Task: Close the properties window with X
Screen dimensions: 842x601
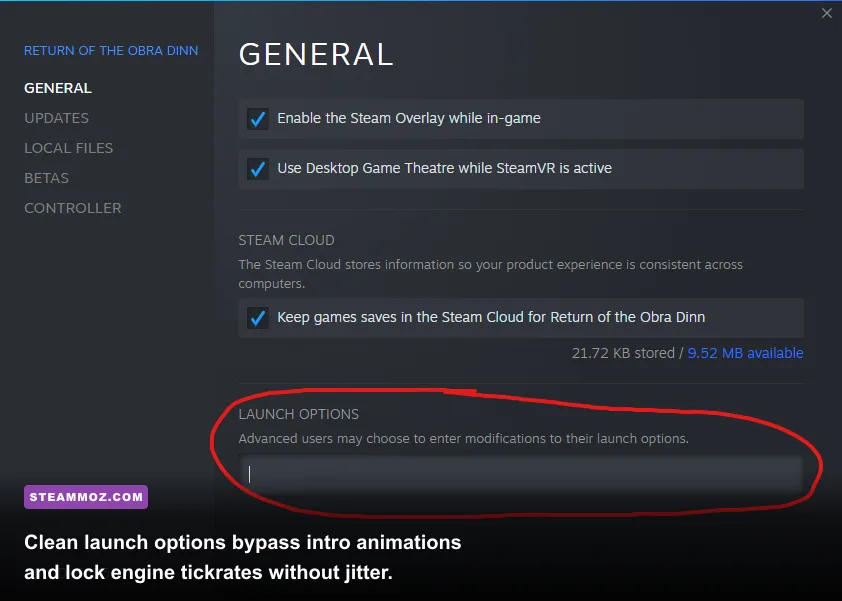Action: 826,13
